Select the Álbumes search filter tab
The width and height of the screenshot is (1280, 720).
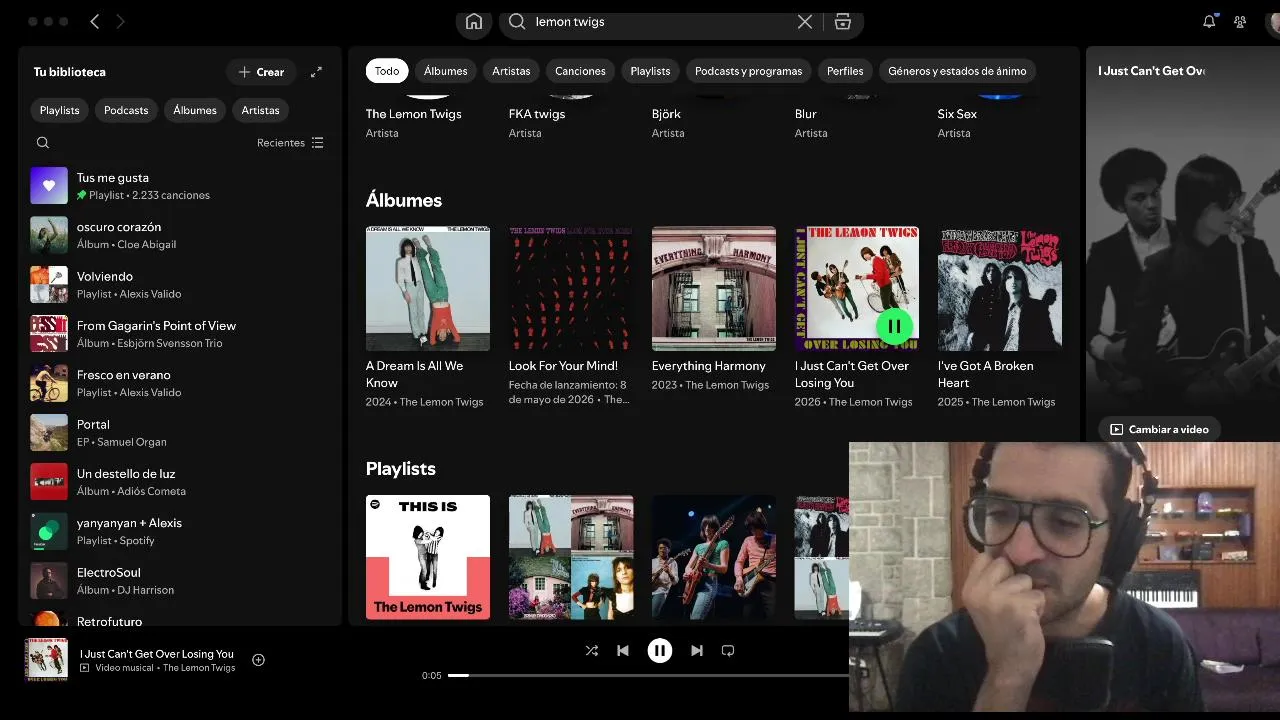446,71
